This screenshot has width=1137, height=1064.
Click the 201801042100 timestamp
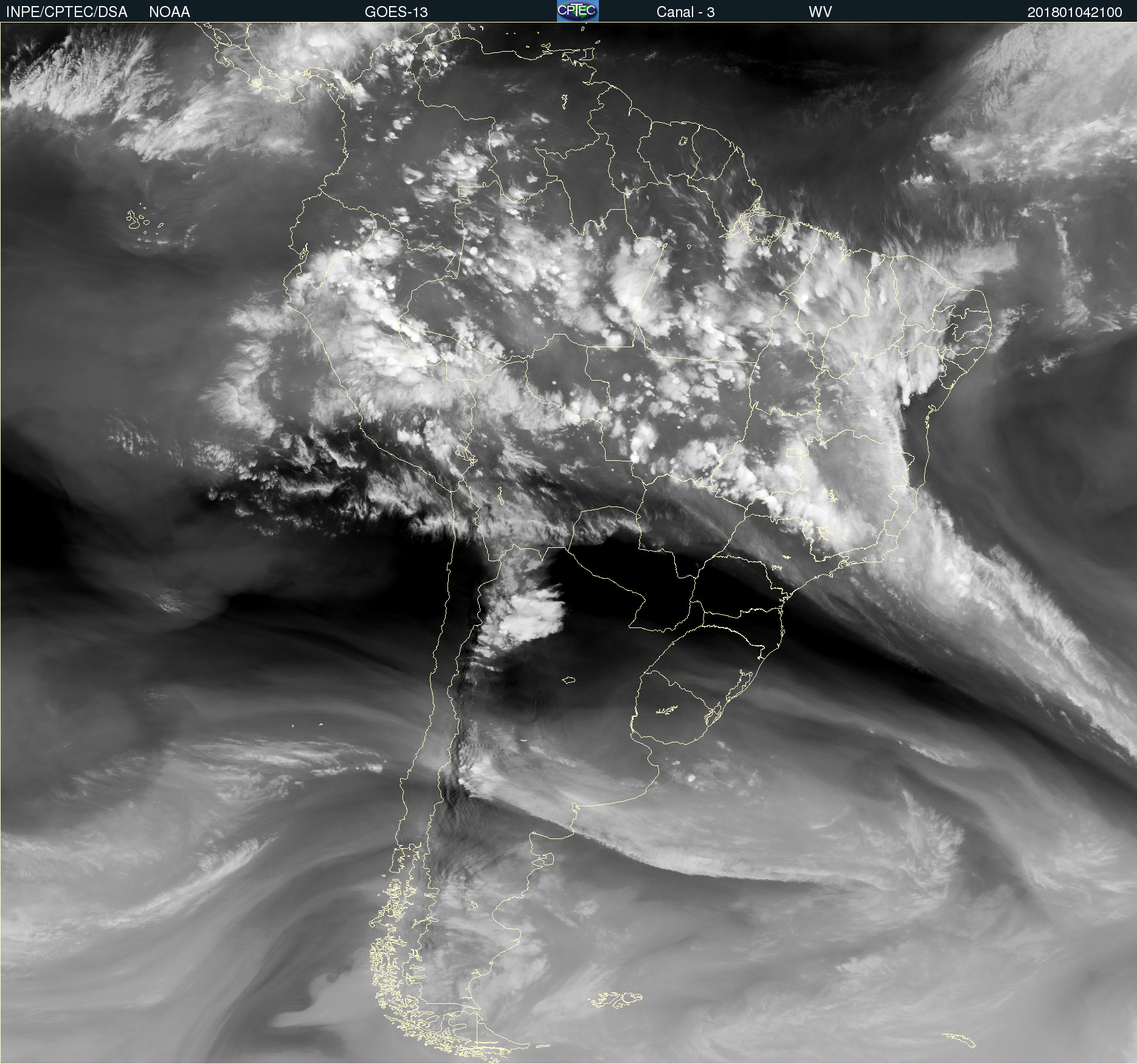pos(1074,12)
